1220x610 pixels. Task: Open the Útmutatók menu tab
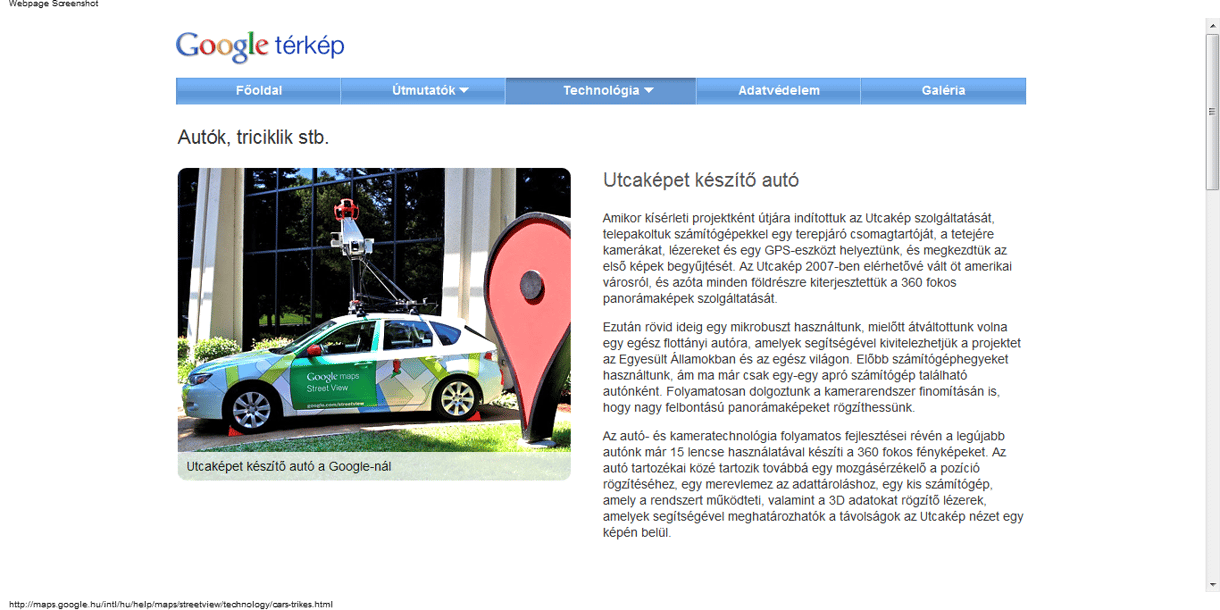423,90
